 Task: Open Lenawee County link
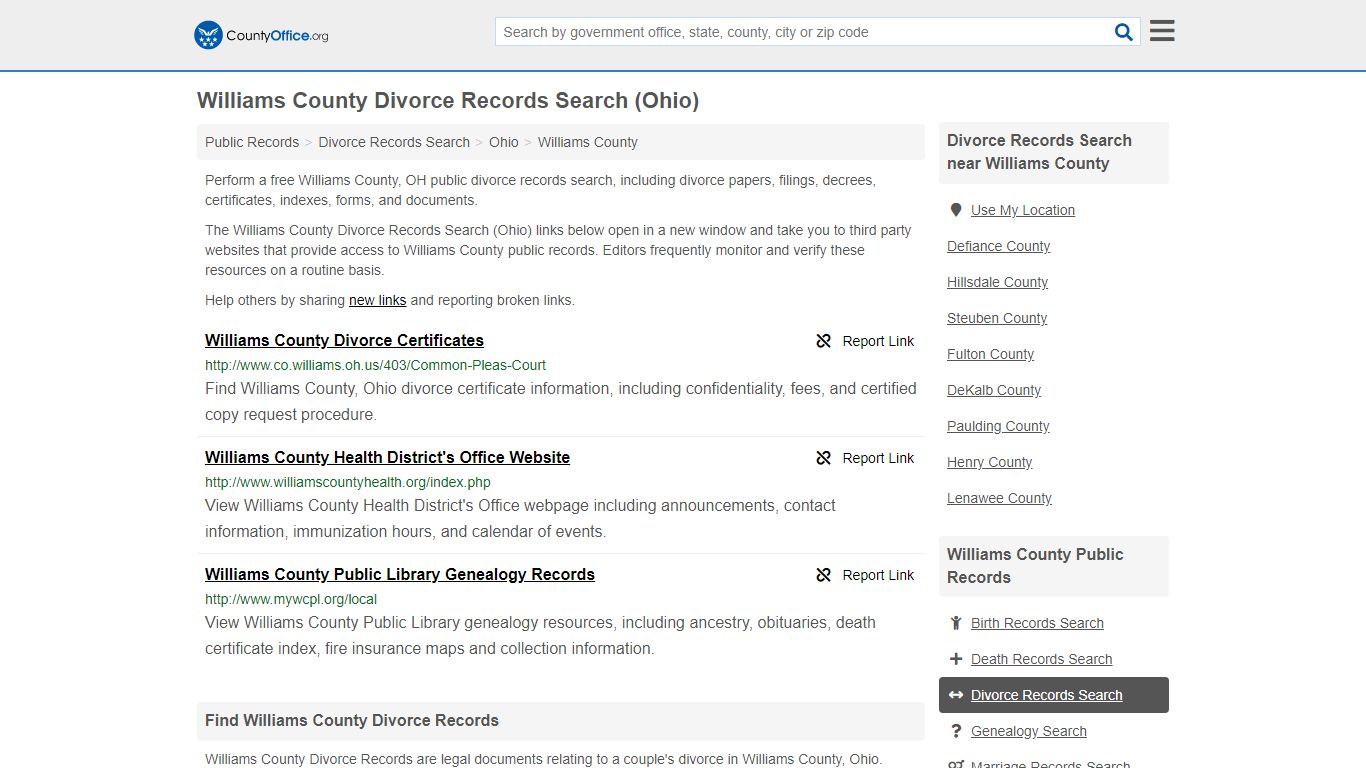(999, 498)
